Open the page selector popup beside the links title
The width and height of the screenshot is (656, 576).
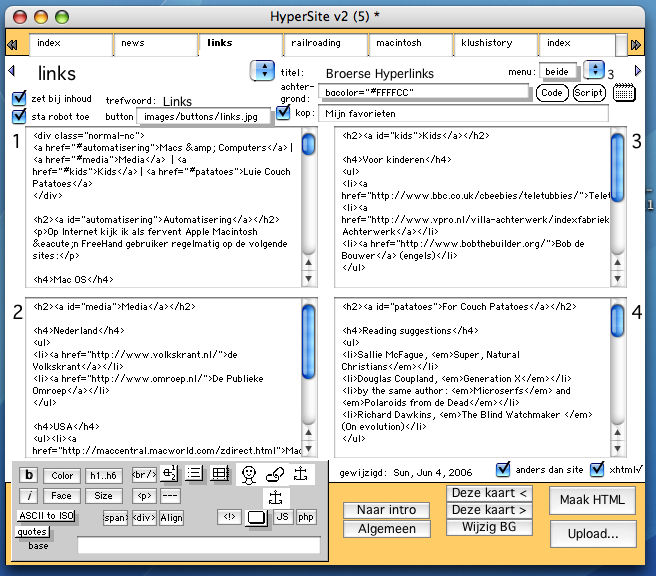(x=262, y=70)
